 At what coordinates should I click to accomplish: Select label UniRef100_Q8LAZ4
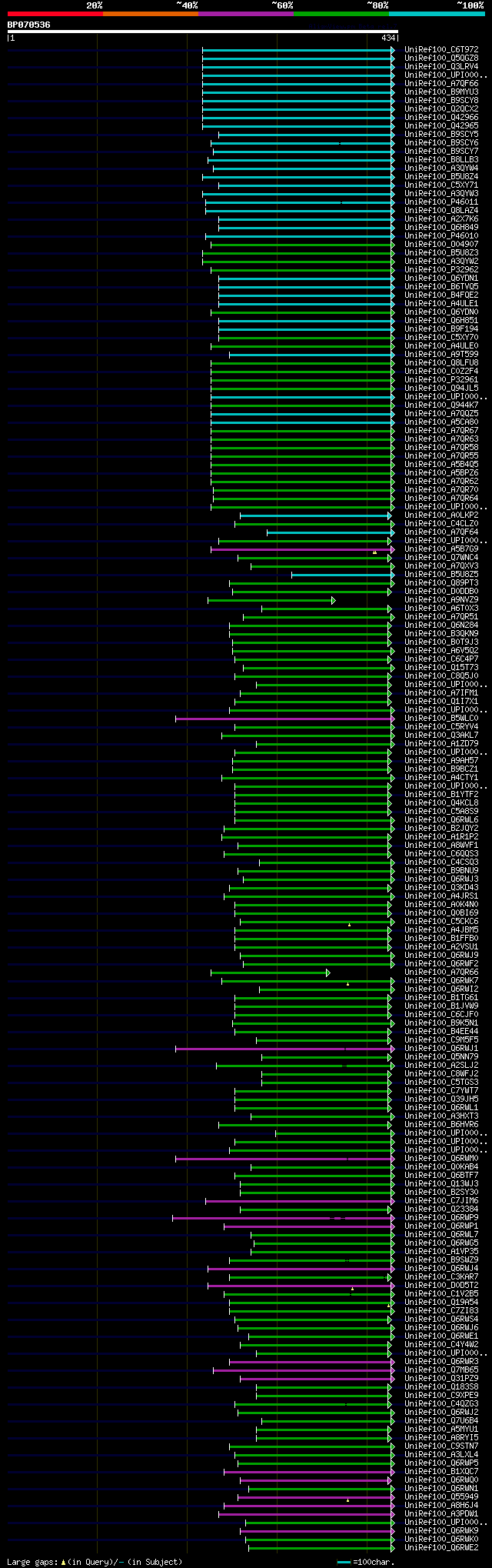[441, 211]
